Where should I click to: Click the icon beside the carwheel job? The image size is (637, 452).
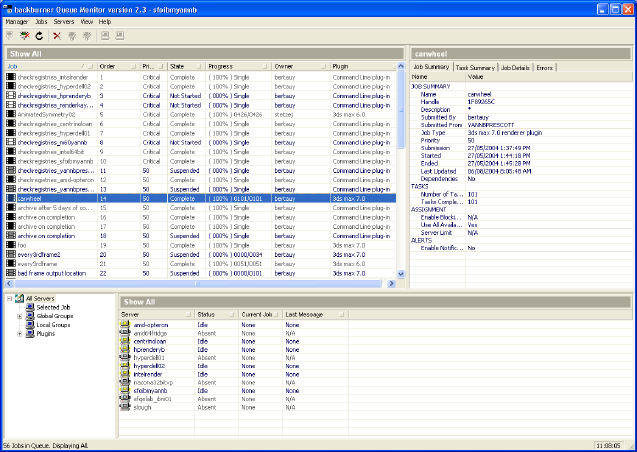pyautogui.click(x=11, y=198)
